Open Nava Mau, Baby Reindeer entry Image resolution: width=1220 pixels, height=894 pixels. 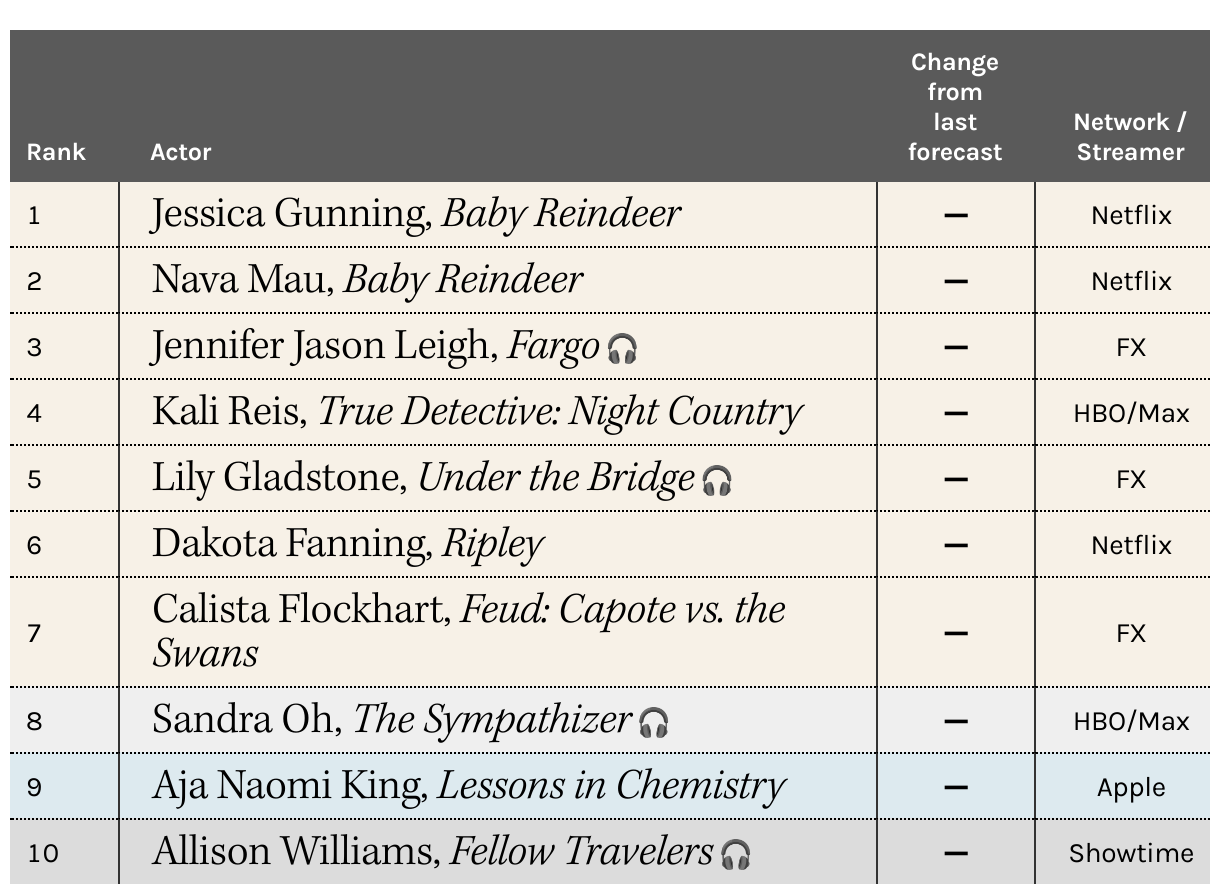[x=367, y=280]
